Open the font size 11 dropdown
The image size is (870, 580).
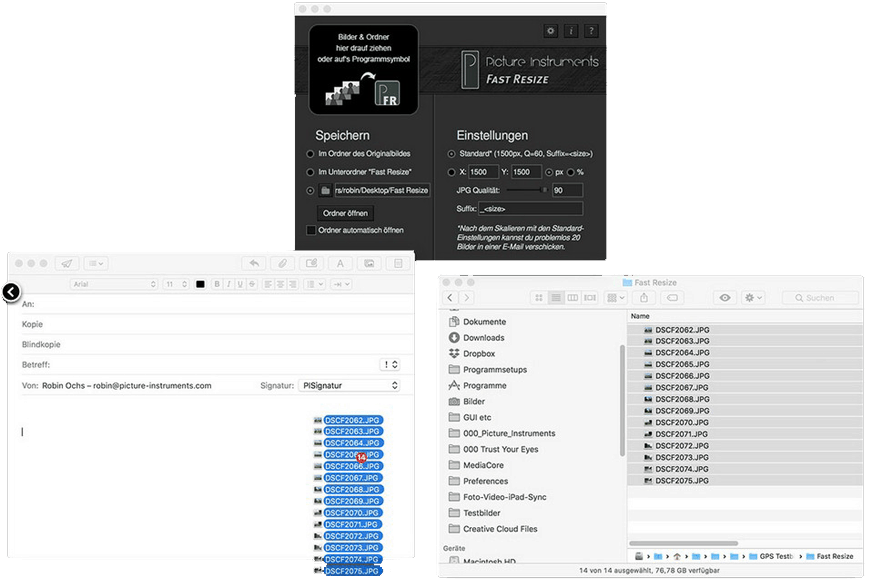pos(176,284)
